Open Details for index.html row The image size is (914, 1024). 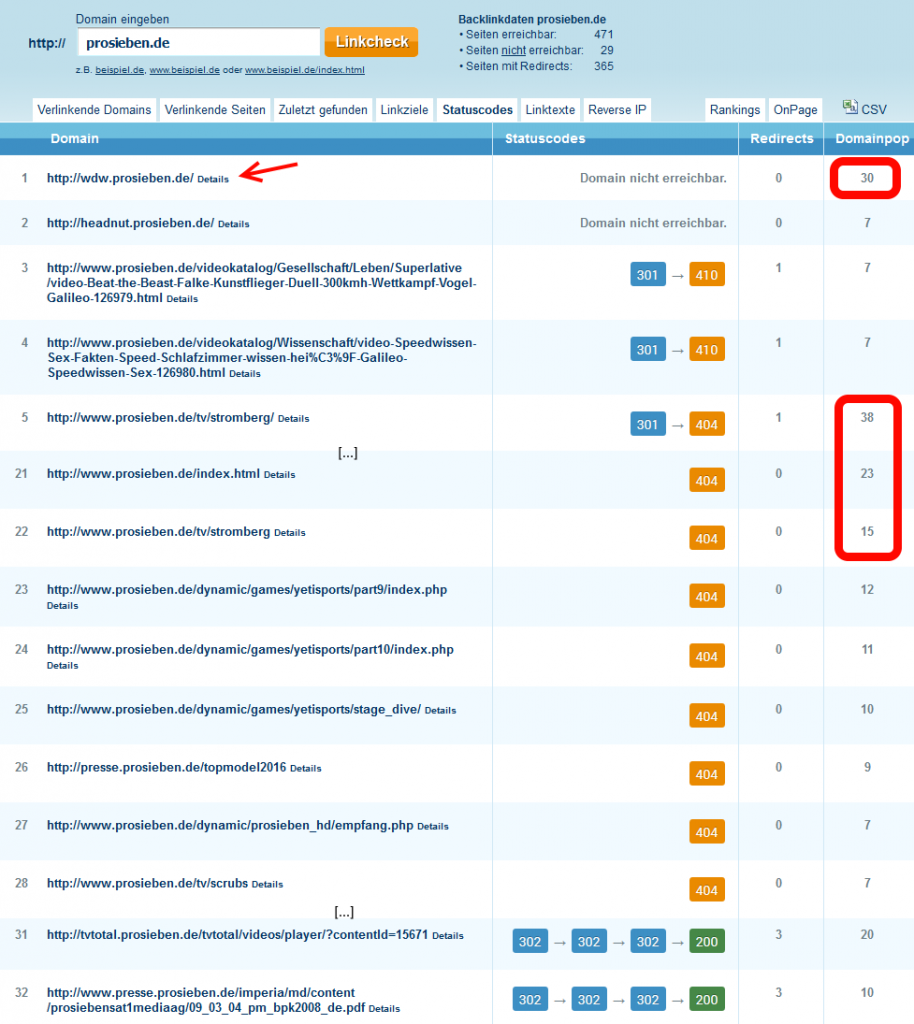tap(279, 475)
